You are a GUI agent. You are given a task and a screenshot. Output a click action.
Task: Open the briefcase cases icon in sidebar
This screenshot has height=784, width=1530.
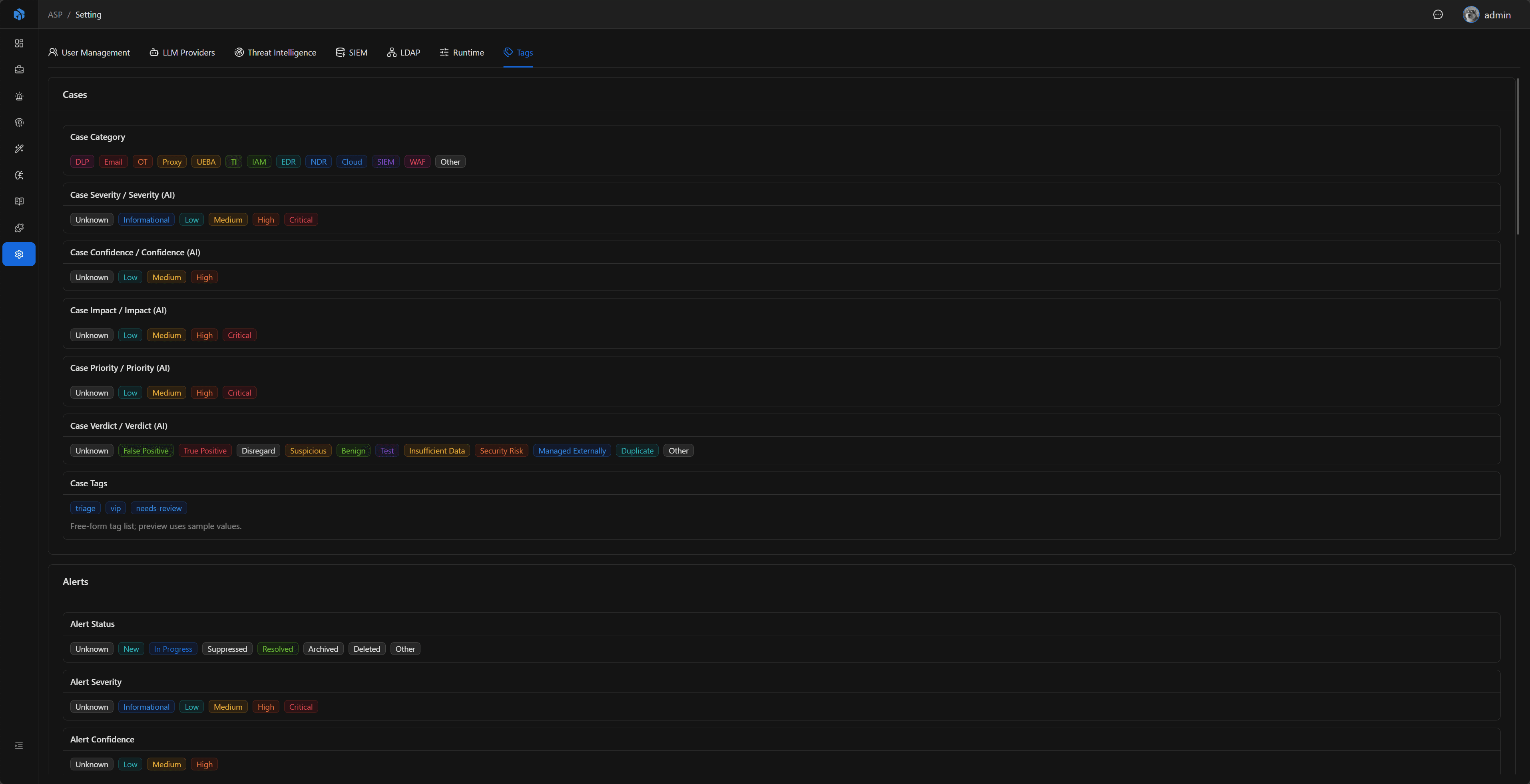[19, 70]
